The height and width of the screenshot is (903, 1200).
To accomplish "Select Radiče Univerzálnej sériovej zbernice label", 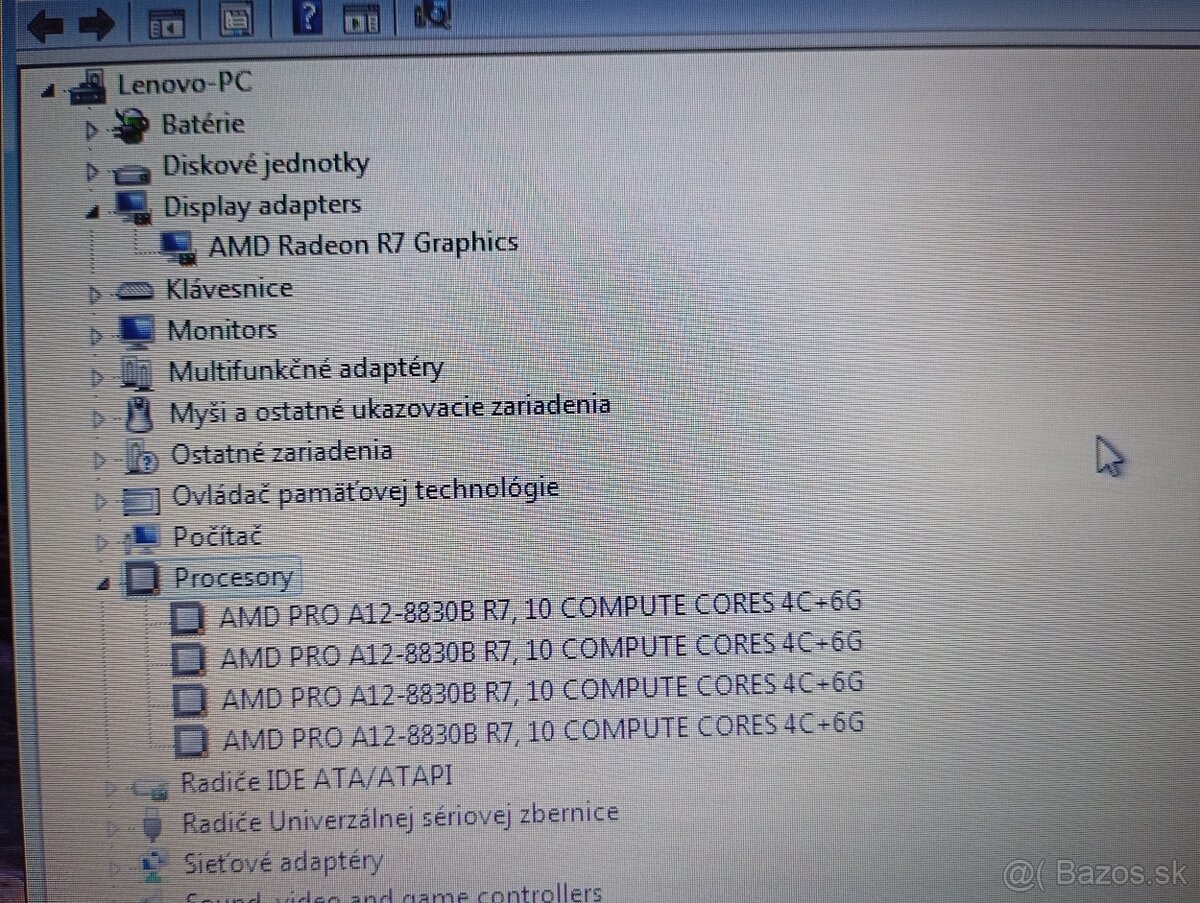I will click(401, 819).
